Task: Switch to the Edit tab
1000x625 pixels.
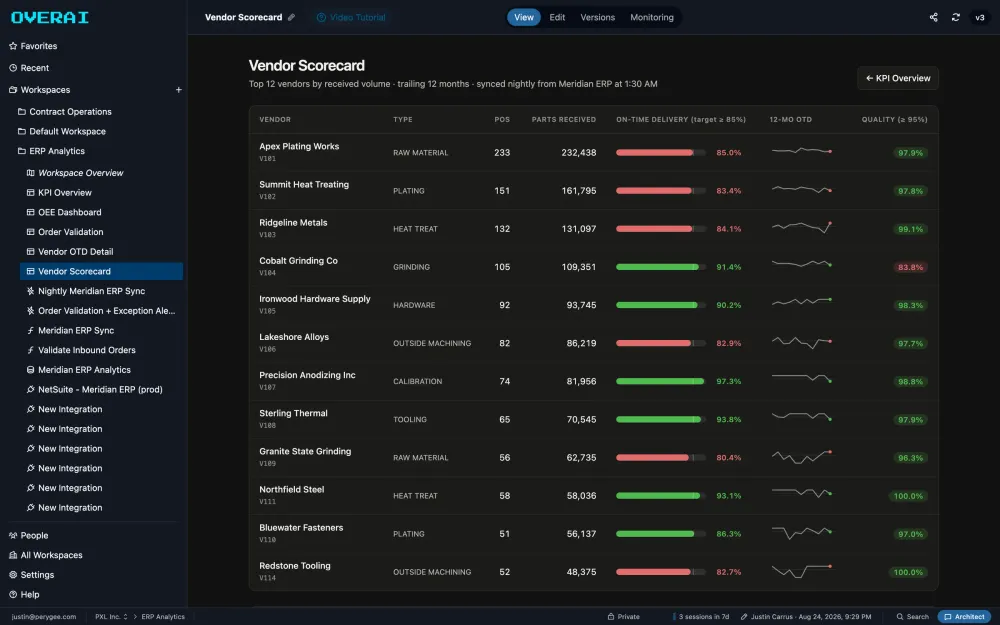Action: click(x=557, y=17)
